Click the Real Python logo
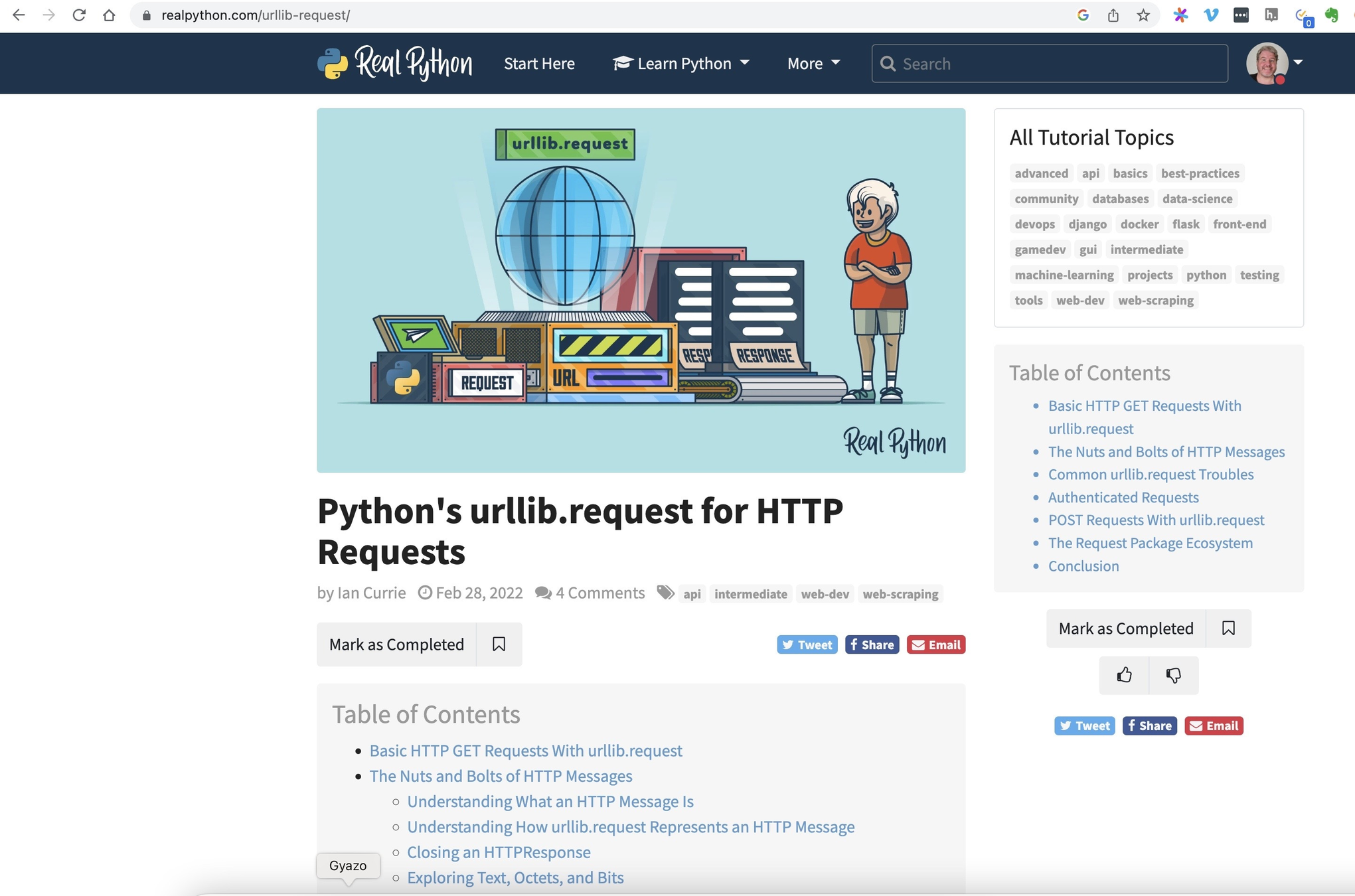1355x896 pixels. coord(395,63)
